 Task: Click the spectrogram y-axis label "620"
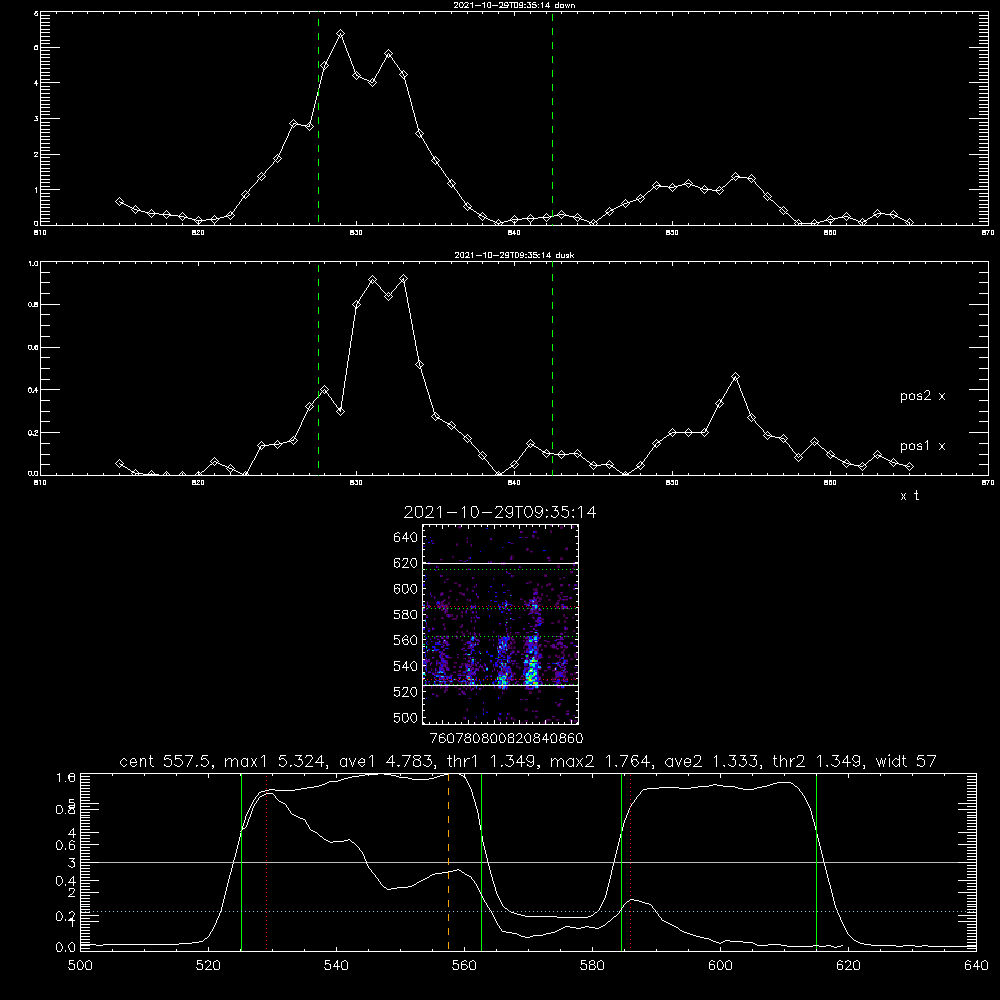[x=406, y=563]
